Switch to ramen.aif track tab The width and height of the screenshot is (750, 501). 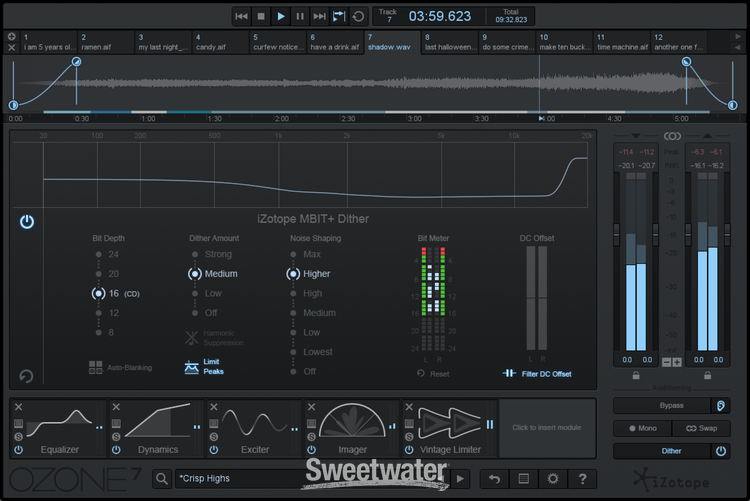tap(106, 42)
